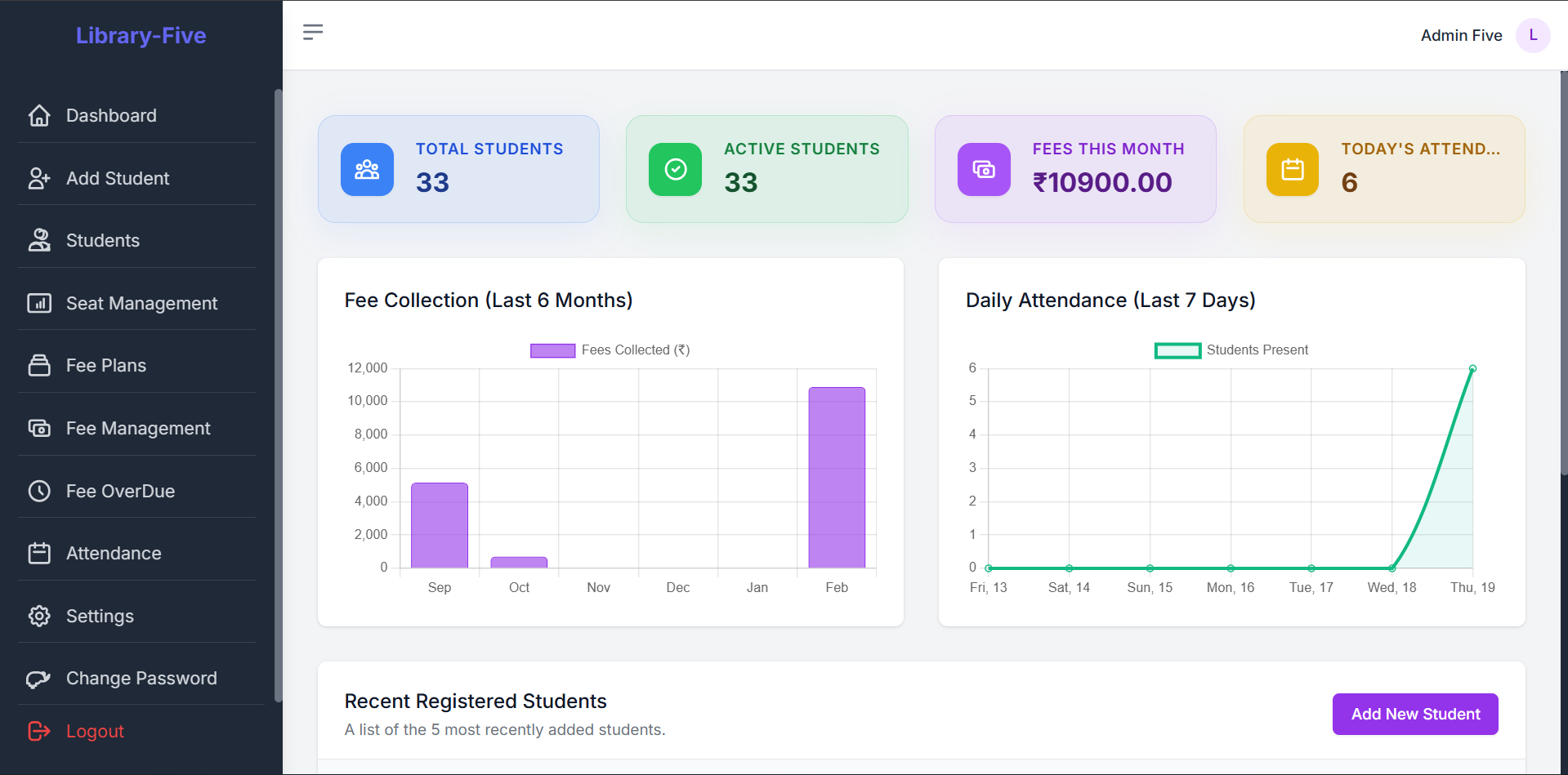Click the Add New Student button
Screen dimensions: 1568x775
tap(1414, 713)
